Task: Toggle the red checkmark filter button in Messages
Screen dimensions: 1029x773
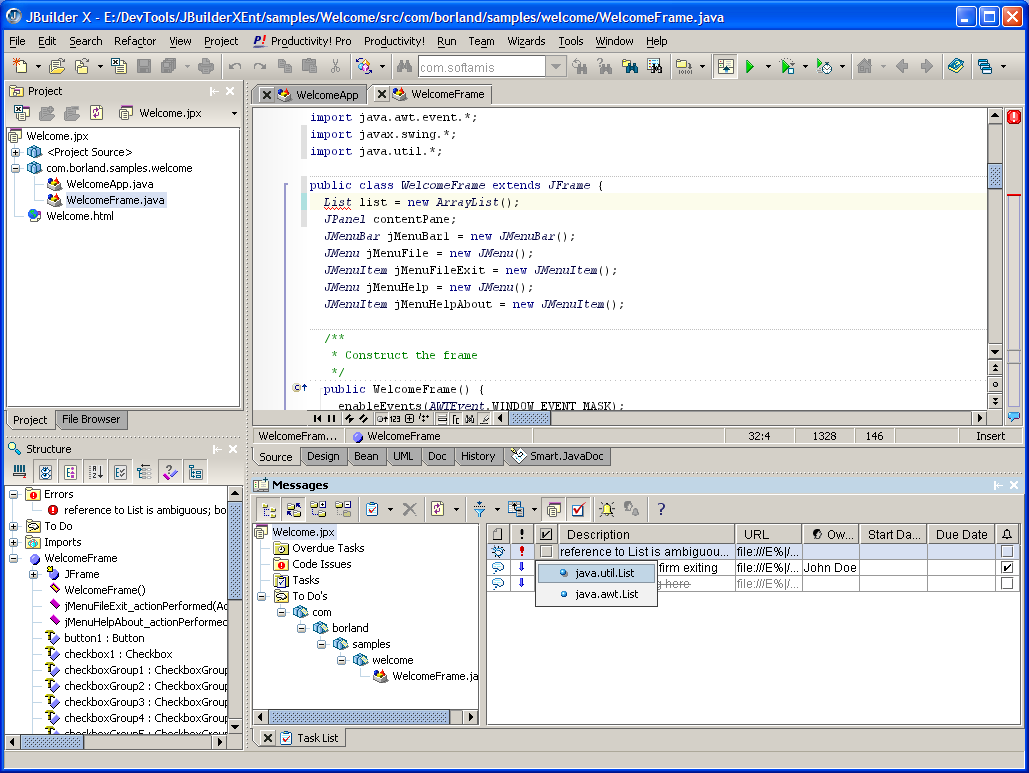Action: [x=578, y=509]
